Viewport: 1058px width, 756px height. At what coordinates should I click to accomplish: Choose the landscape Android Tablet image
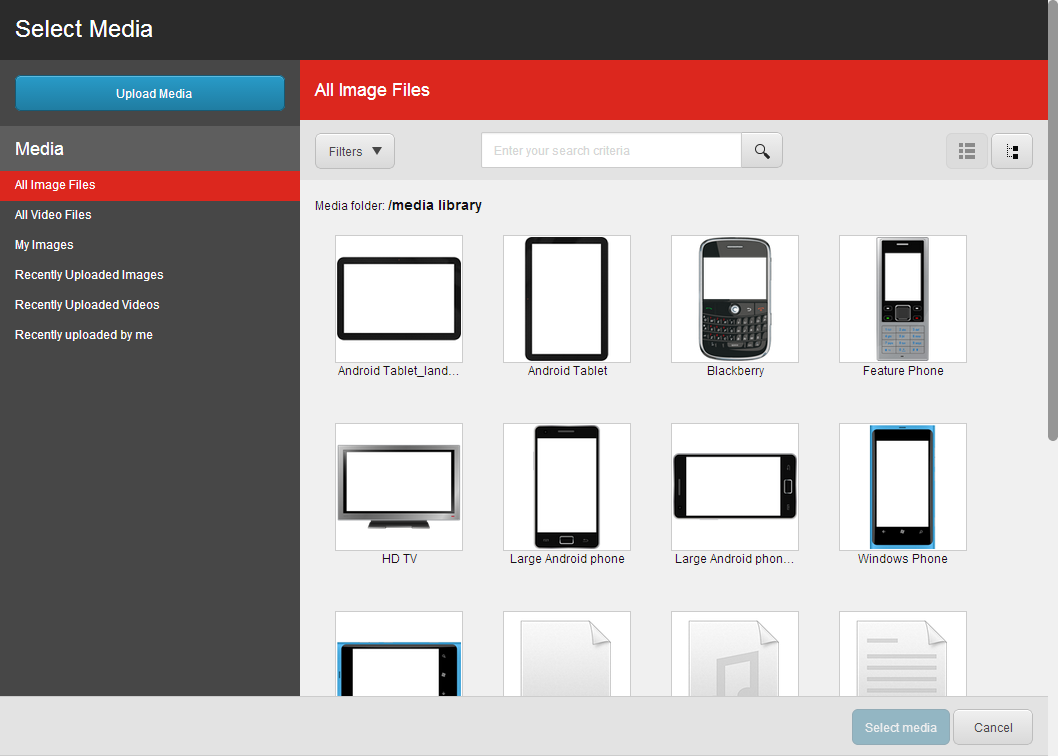(398, 298)
